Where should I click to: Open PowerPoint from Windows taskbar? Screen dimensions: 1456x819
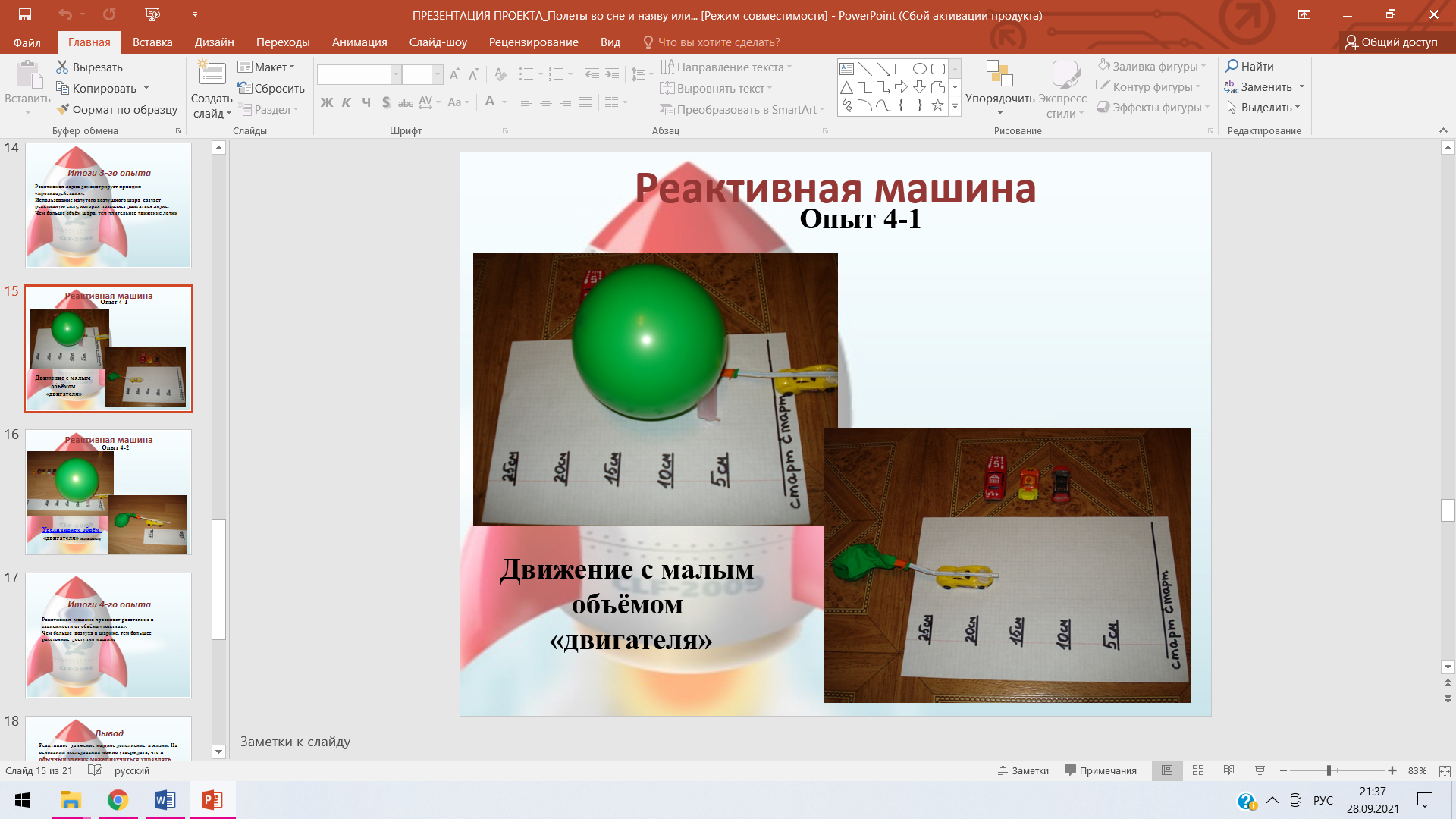(x=212, y=800)
